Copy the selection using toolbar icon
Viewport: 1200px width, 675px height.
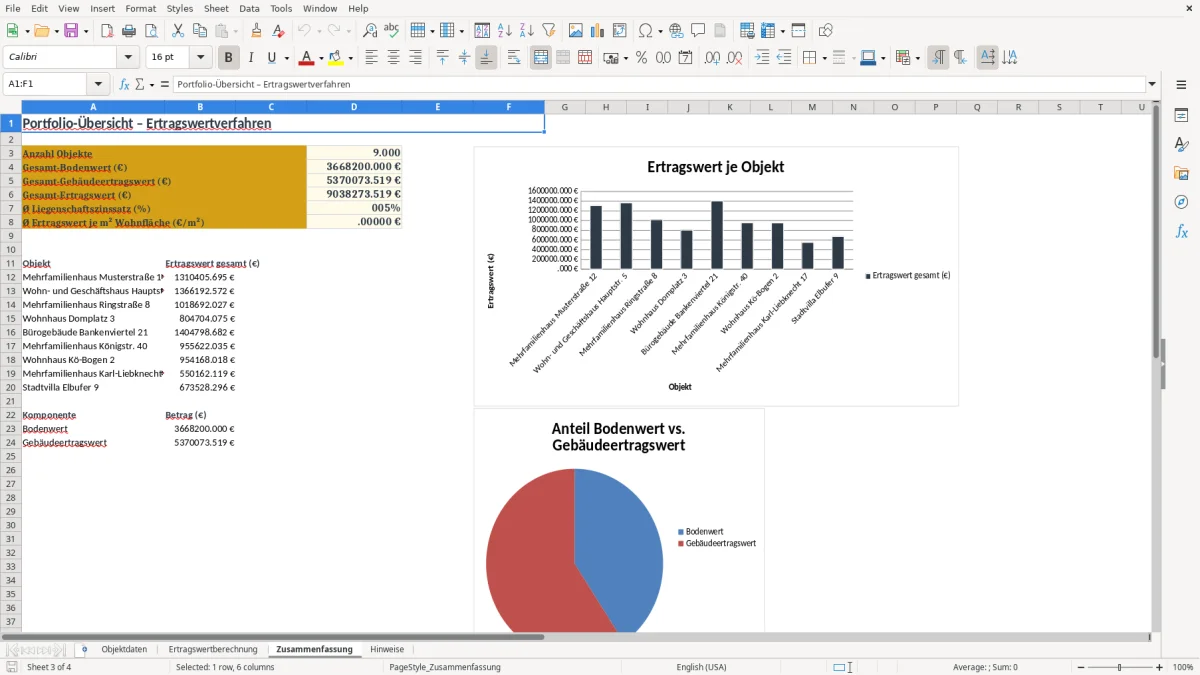coord(198,31)
